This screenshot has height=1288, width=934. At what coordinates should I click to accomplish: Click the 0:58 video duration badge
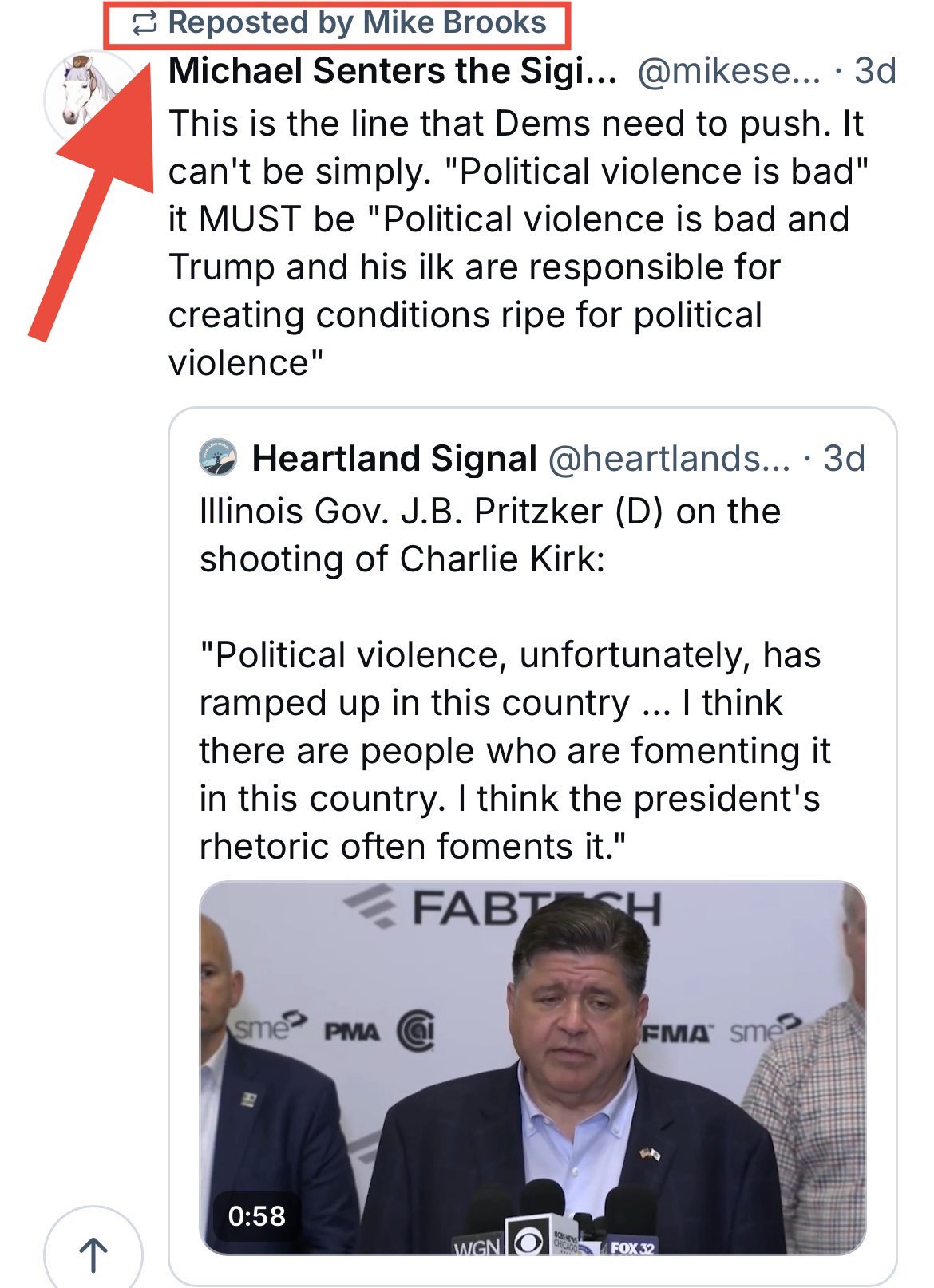pyautogui.click(x=256, y=1216)
